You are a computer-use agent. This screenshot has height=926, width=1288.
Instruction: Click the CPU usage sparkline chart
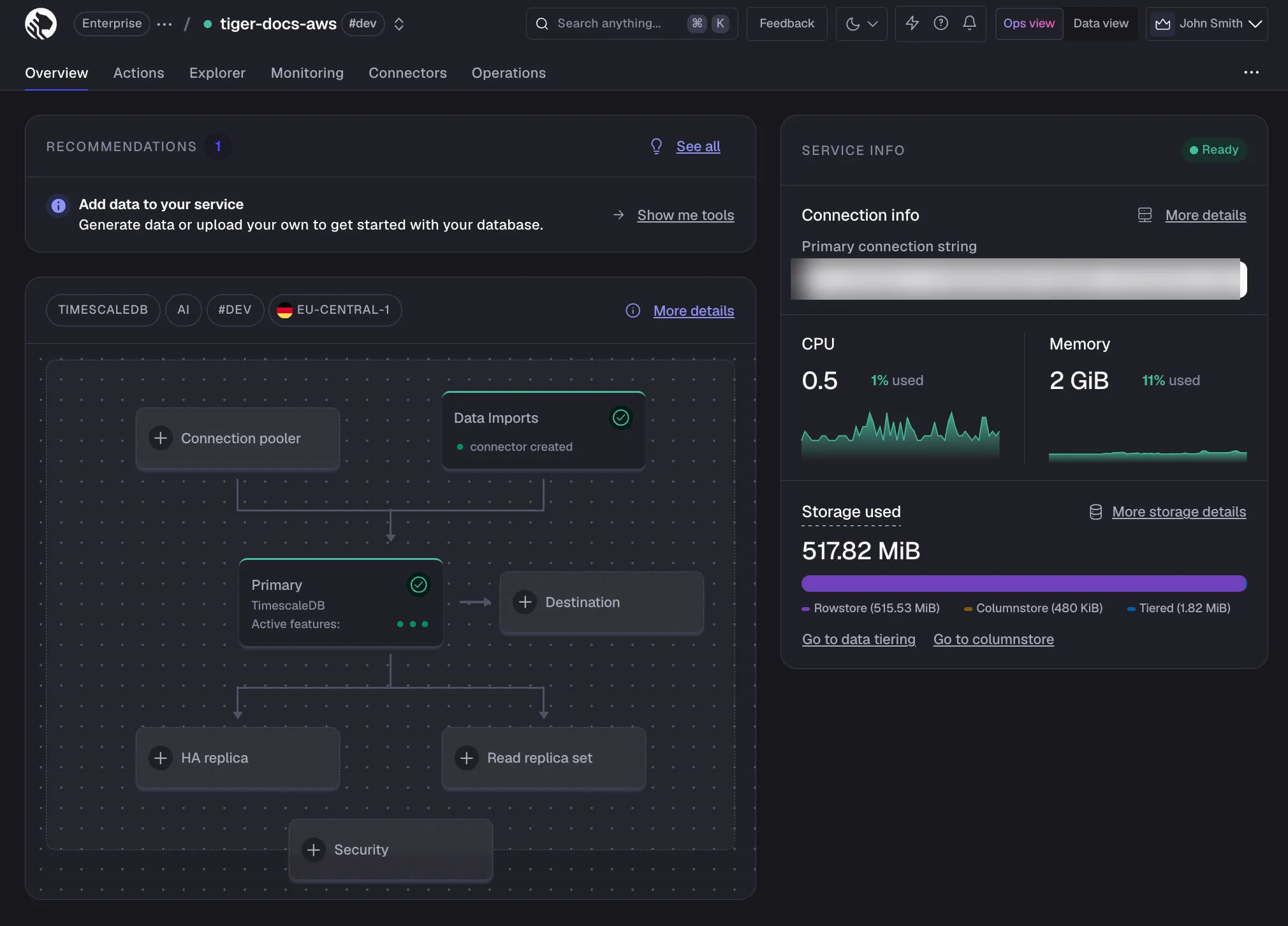(900, 435)
